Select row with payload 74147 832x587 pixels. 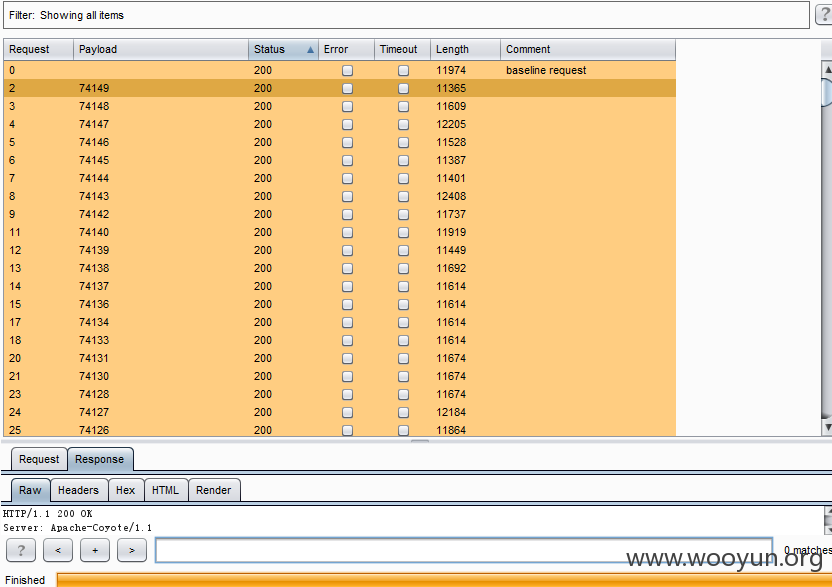(340, 124)
